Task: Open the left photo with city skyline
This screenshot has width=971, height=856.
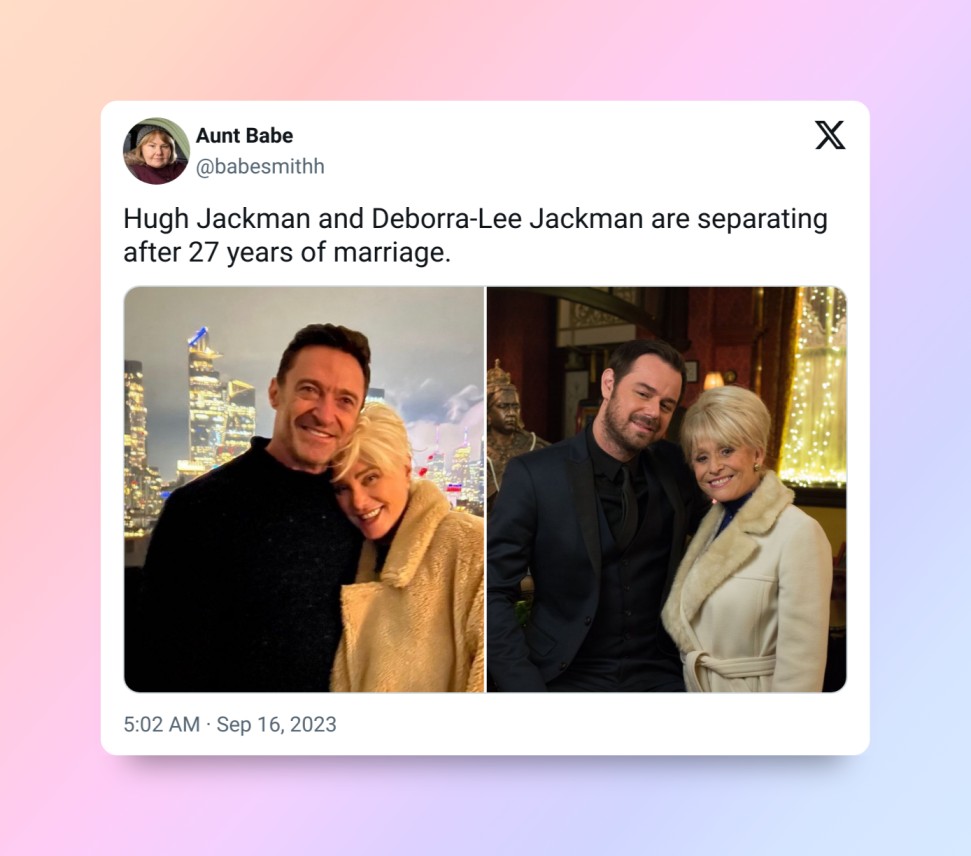Action: 304,489
